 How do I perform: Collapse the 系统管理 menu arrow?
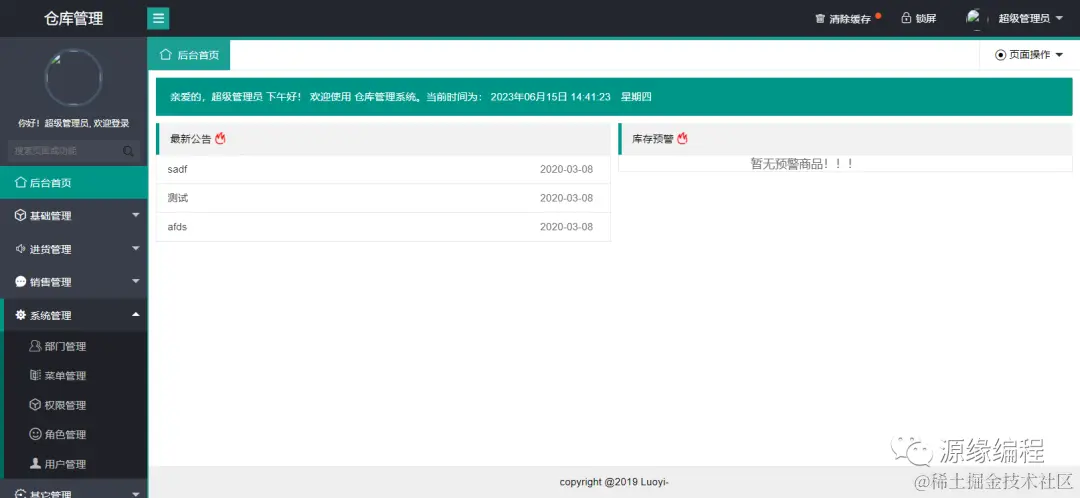tap(136, 315)
